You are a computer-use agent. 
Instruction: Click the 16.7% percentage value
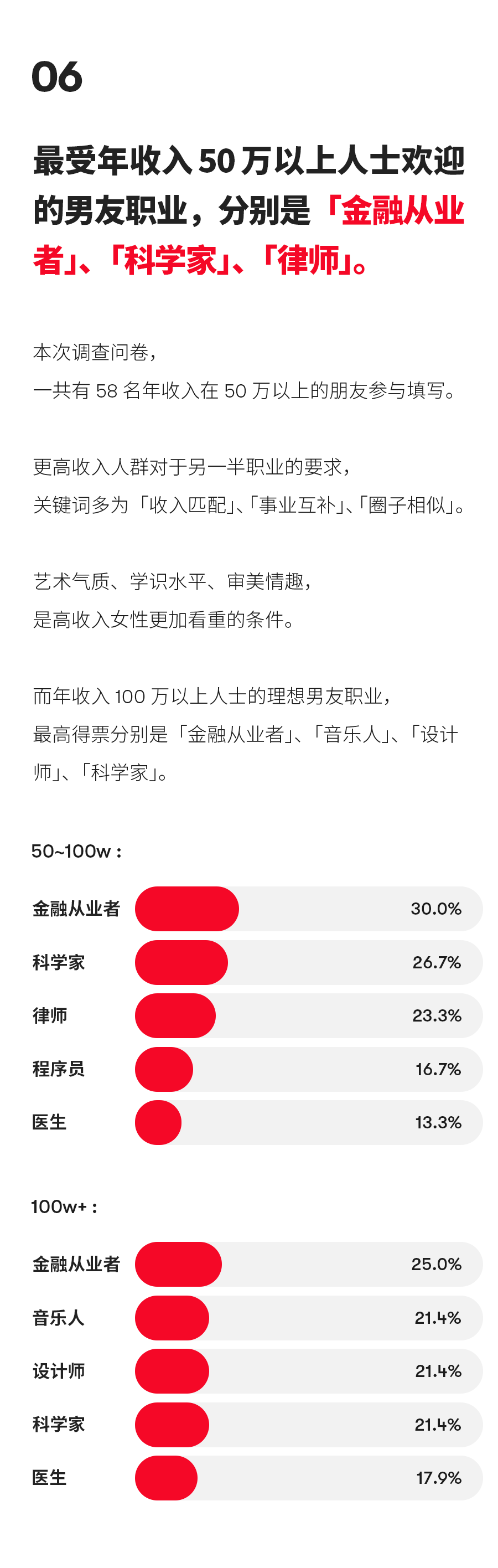click(438, 1069)
